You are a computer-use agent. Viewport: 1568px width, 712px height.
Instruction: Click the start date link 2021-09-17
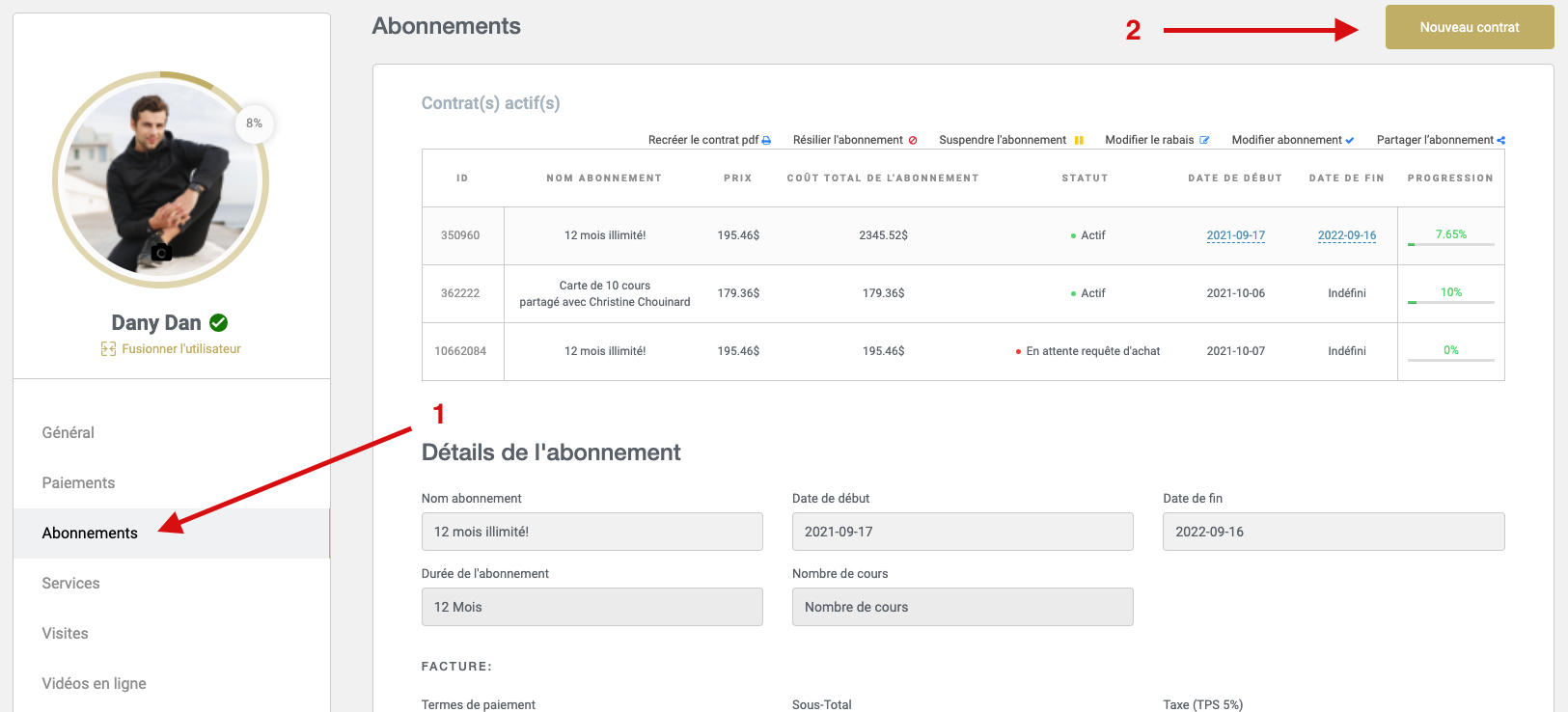(1235, 235)
